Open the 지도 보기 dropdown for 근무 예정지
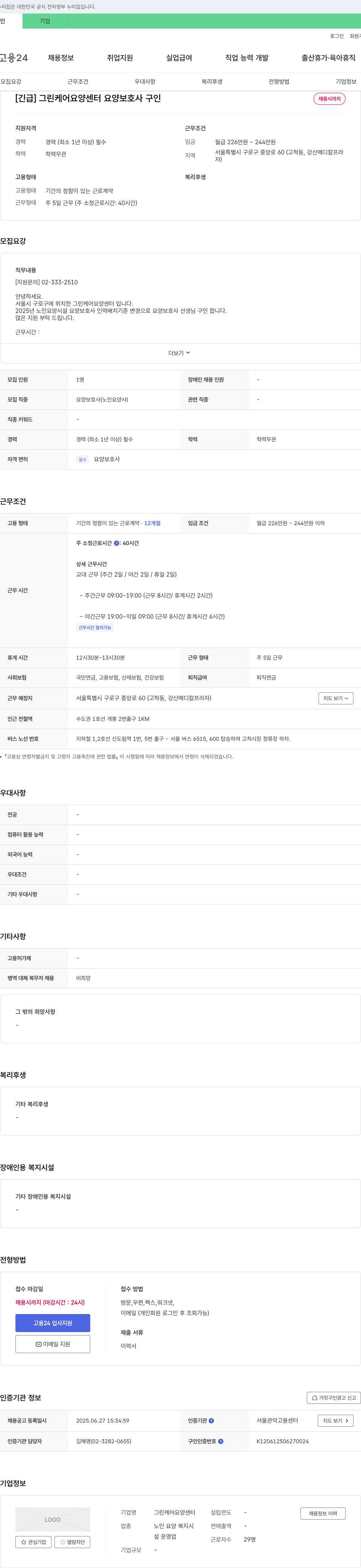The height and width of the screenshot is (1568, 361). [x=336, y=698]
